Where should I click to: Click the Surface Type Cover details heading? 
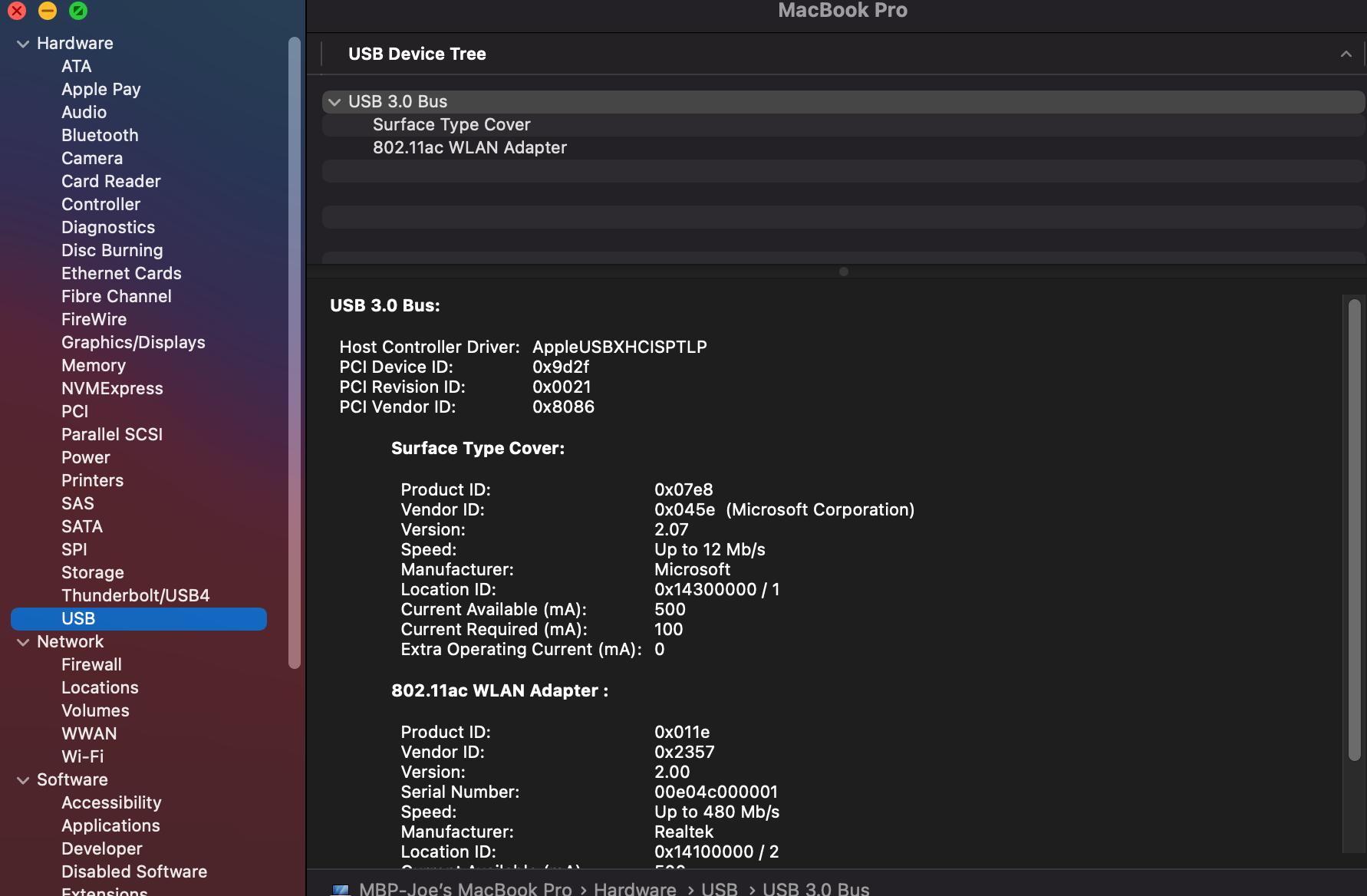pos(478,448)
